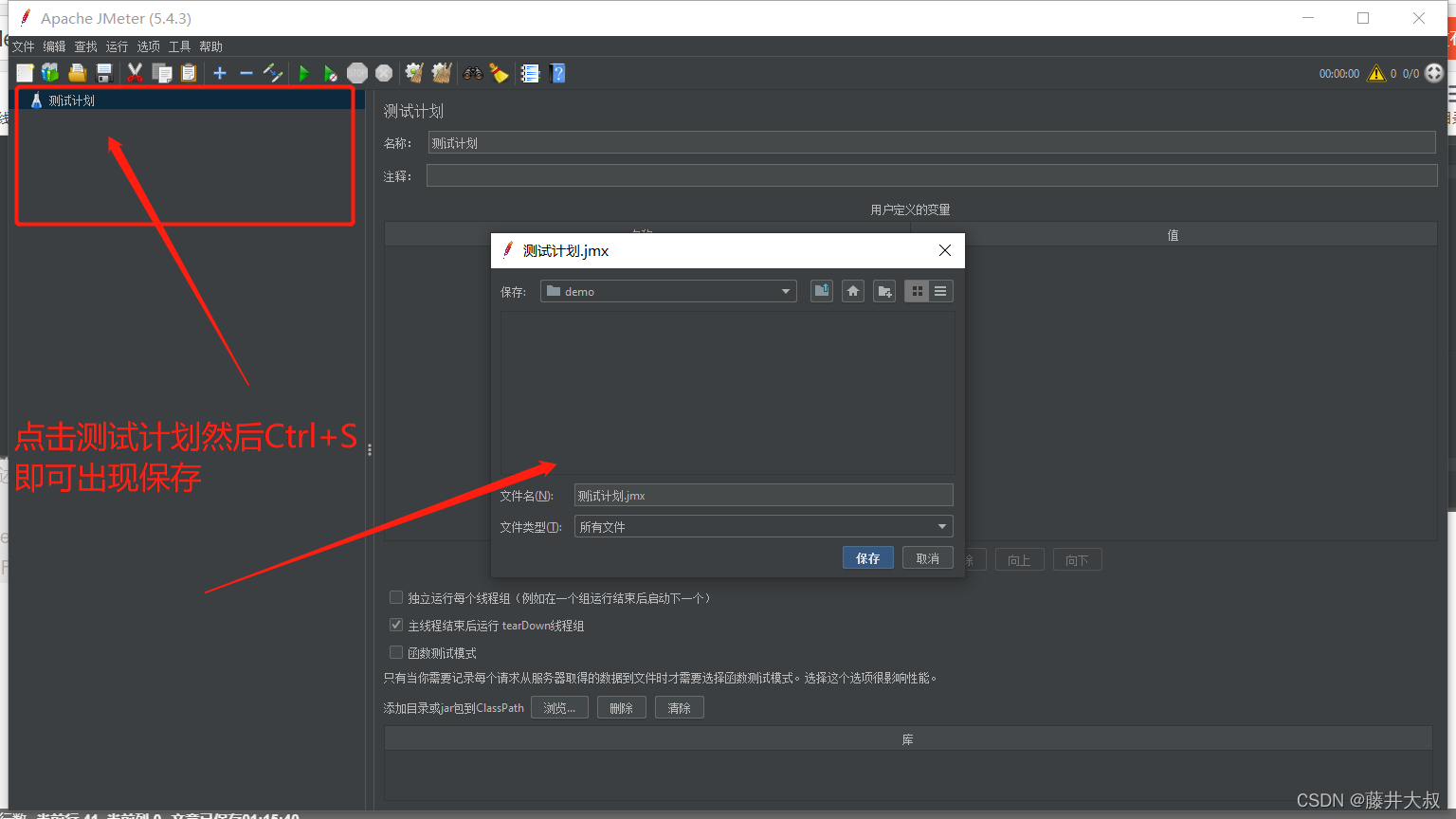The width and height of the screenshot is (1456, 819).
Task: Click the remote engines round icon at toolbar end
Action: [x=1434, y=73]
